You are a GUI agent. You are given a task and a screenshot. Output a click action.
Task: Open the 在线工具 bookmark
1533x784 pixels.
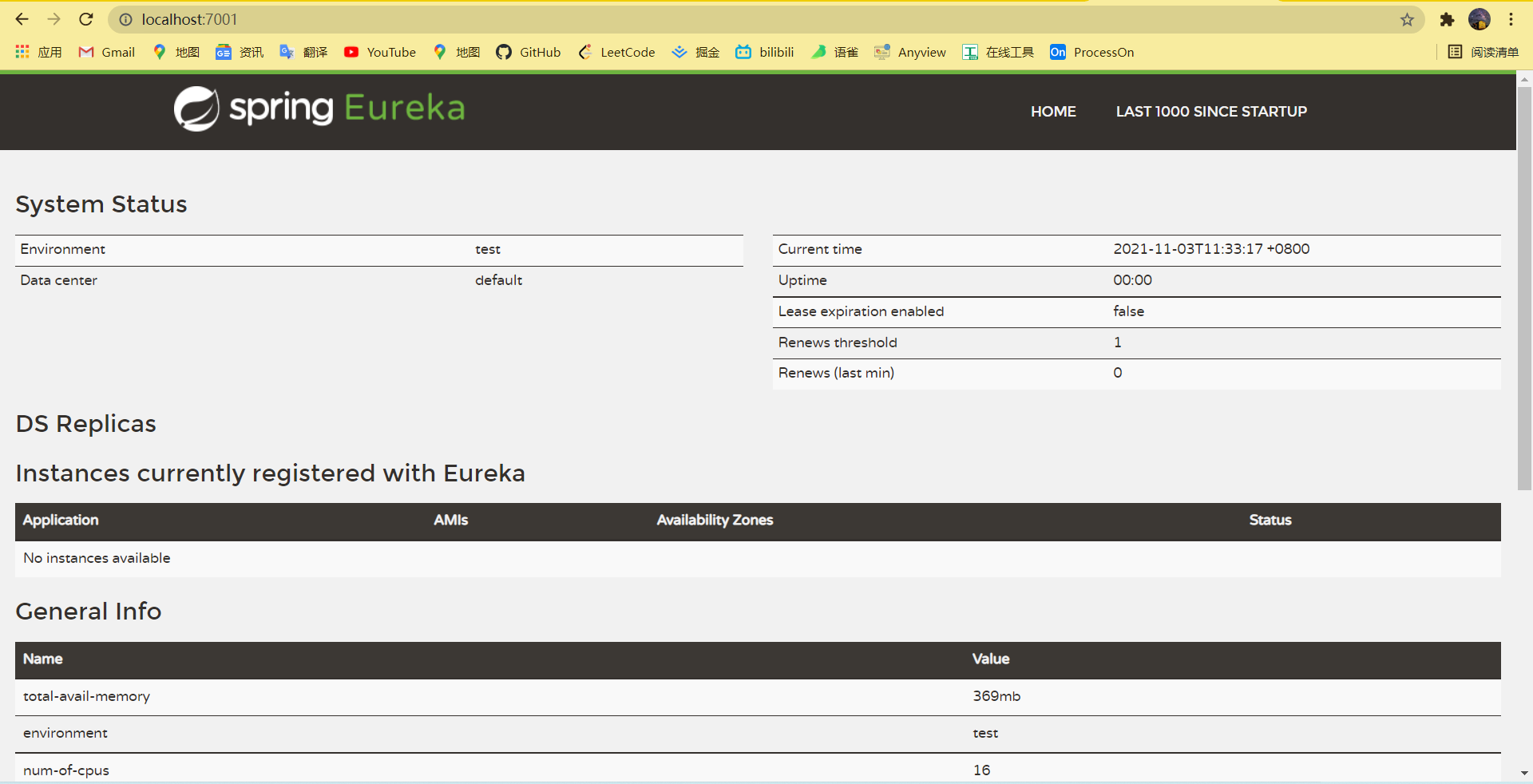pyautogui.click(x=998, y=52)
